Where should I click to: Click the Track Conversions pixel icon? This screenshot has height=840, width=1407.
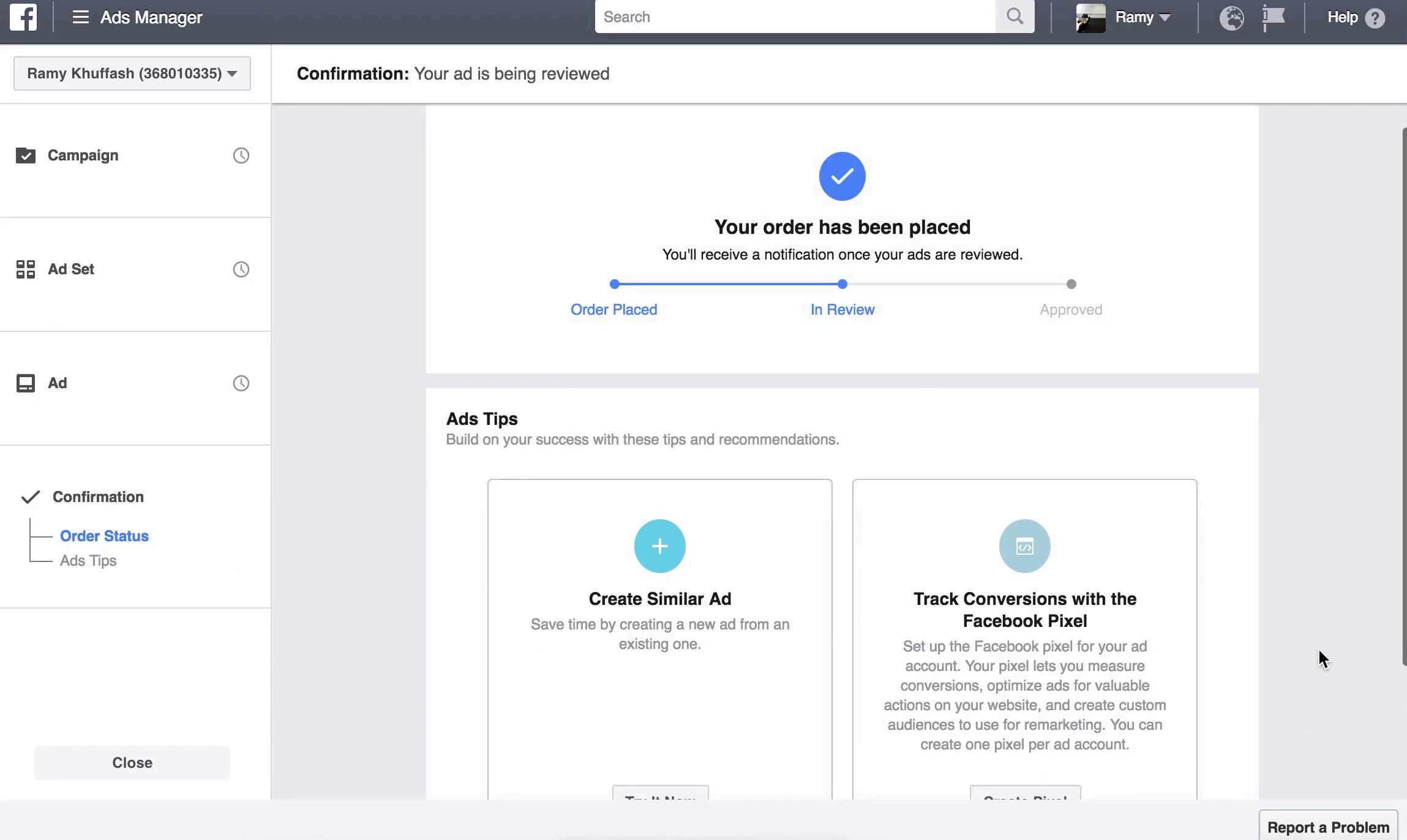[1024, 545]
